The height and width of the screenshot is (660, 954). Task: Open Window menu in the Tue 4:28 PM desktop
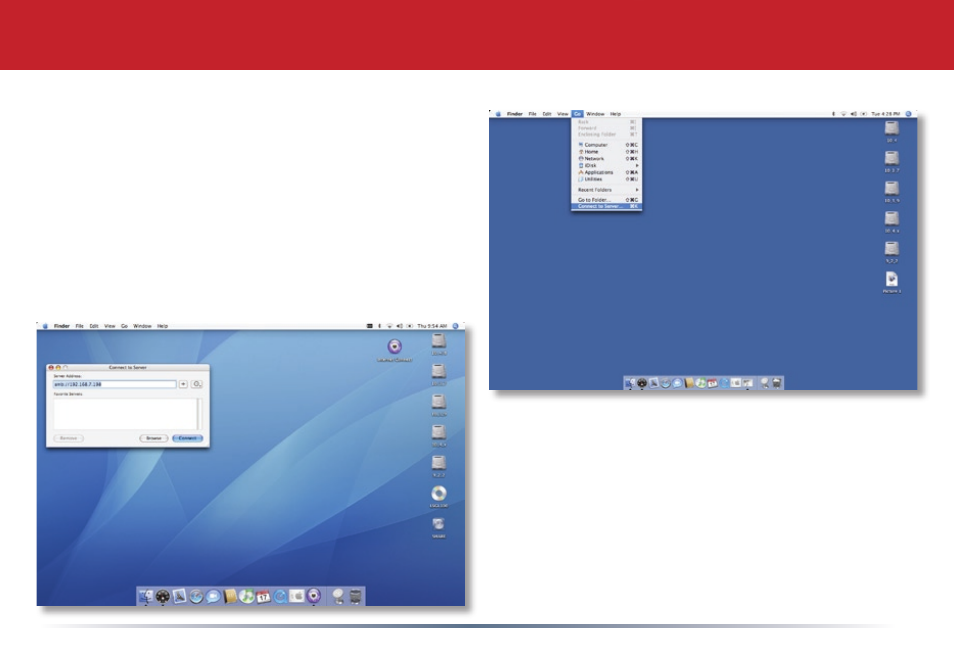pos(595,114)
